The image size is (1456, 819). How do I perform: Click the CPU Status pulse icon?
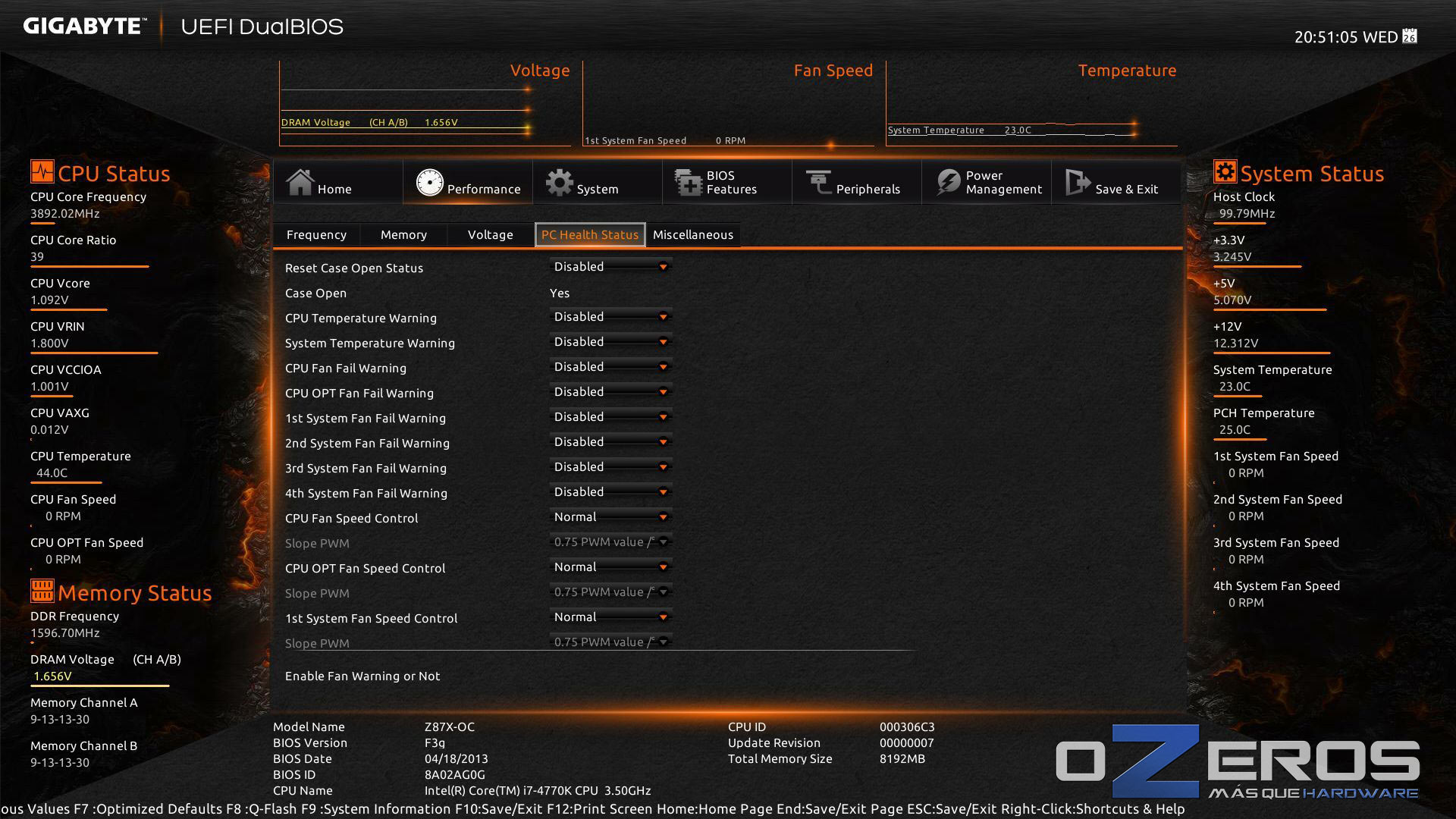click(42, 171)
